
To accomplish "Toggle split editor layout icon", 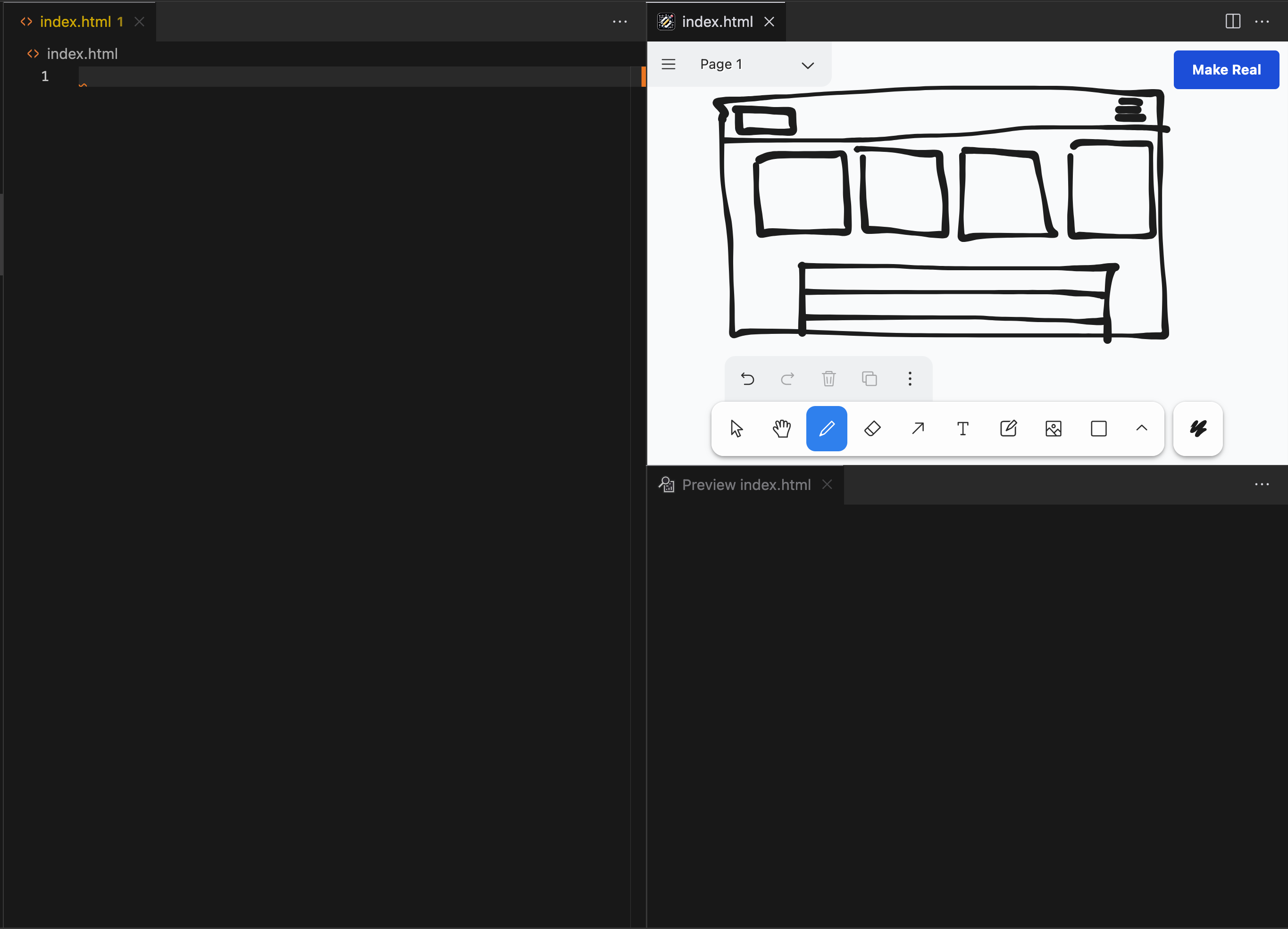I will click(1232, 22).
